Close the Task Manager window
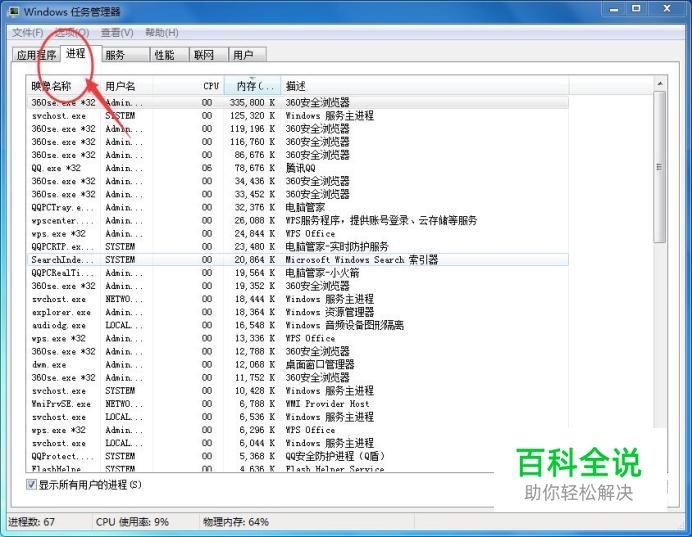The image size is (692, 537). [x=667, y=9]
